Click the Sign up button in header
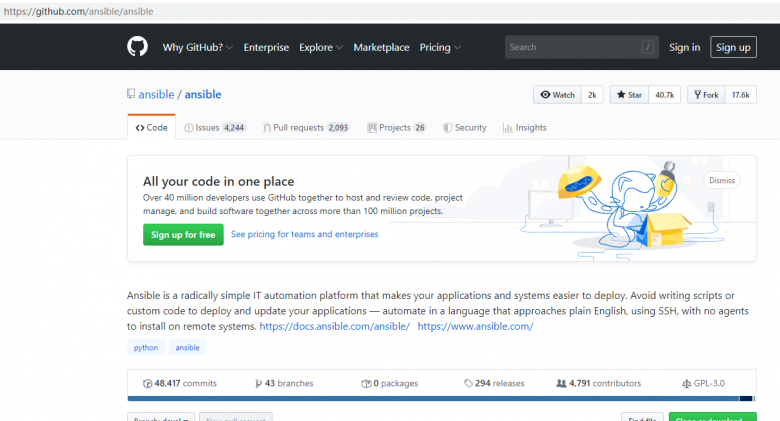 point(733,47)
